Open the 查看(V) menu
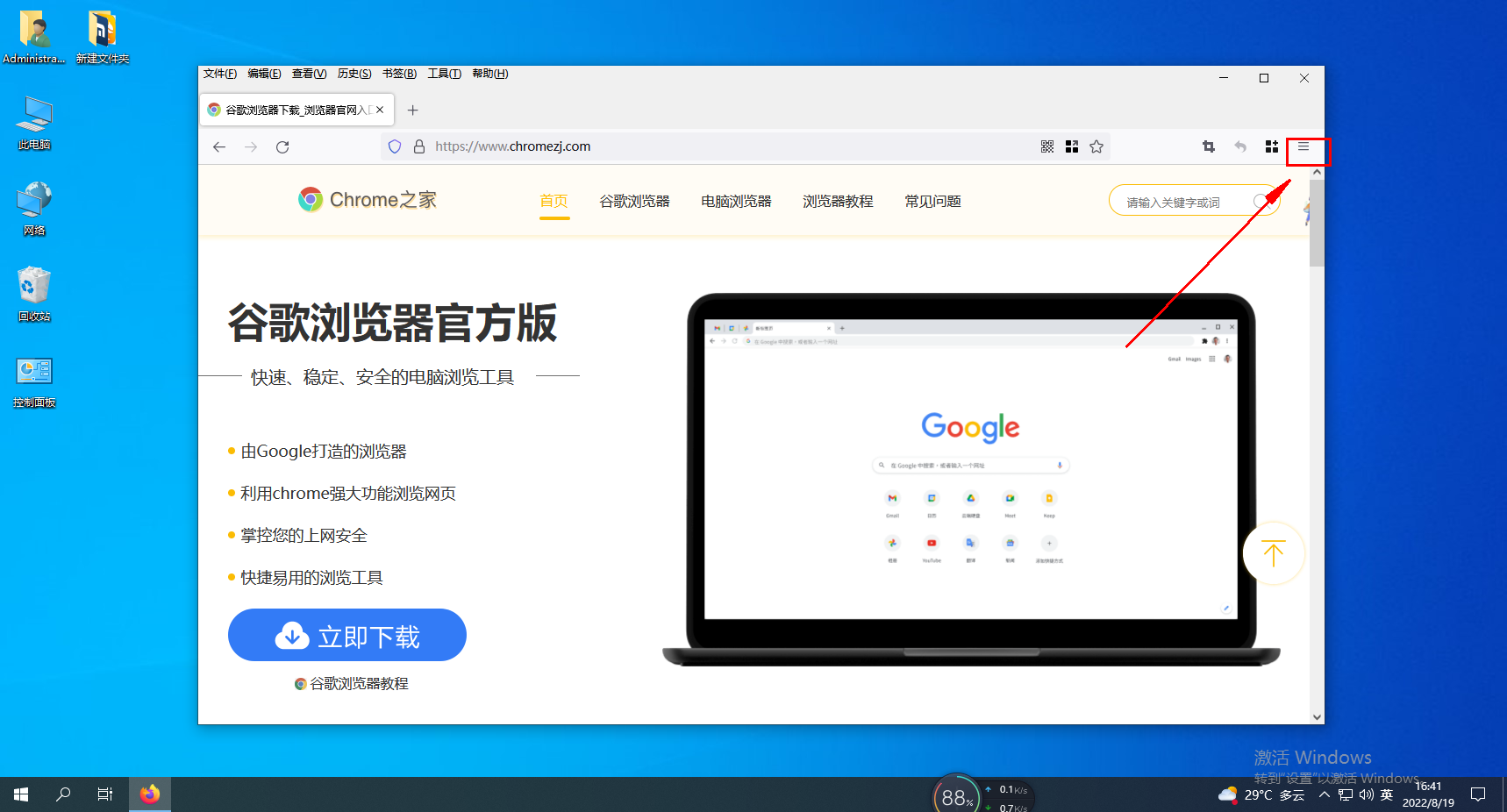 [309, 74]
